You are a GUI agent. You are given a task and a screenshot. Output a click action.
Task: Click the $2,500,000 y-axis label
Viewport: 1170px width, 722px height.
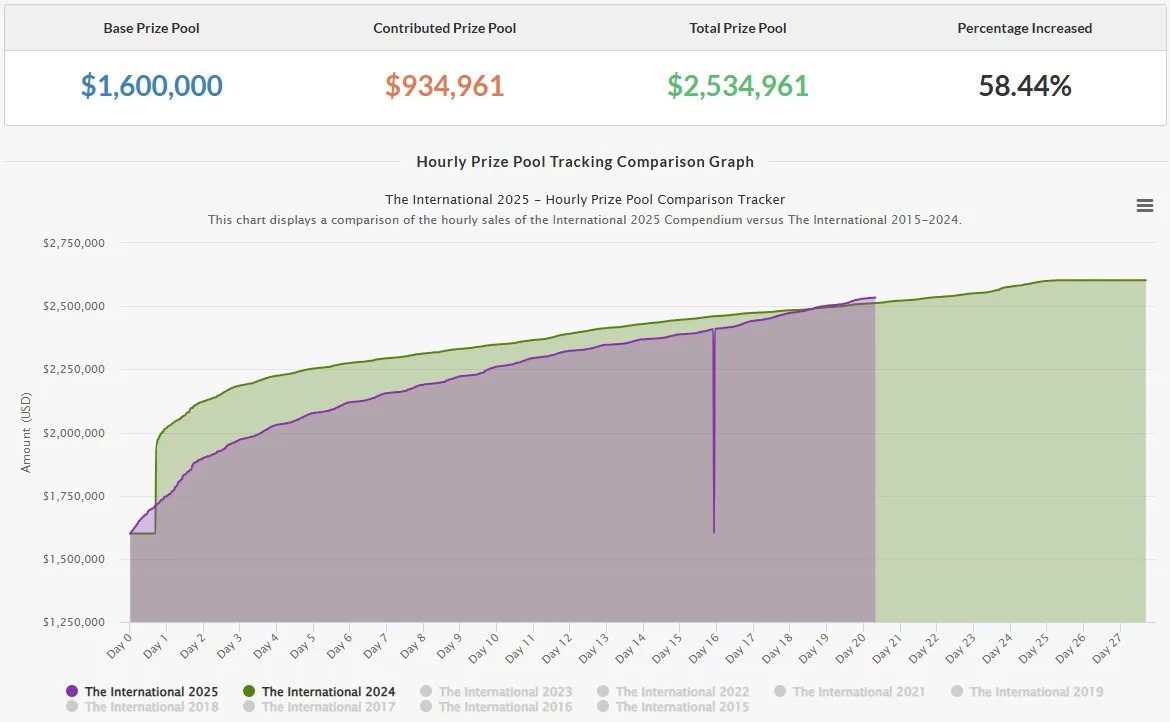point(74,307)
